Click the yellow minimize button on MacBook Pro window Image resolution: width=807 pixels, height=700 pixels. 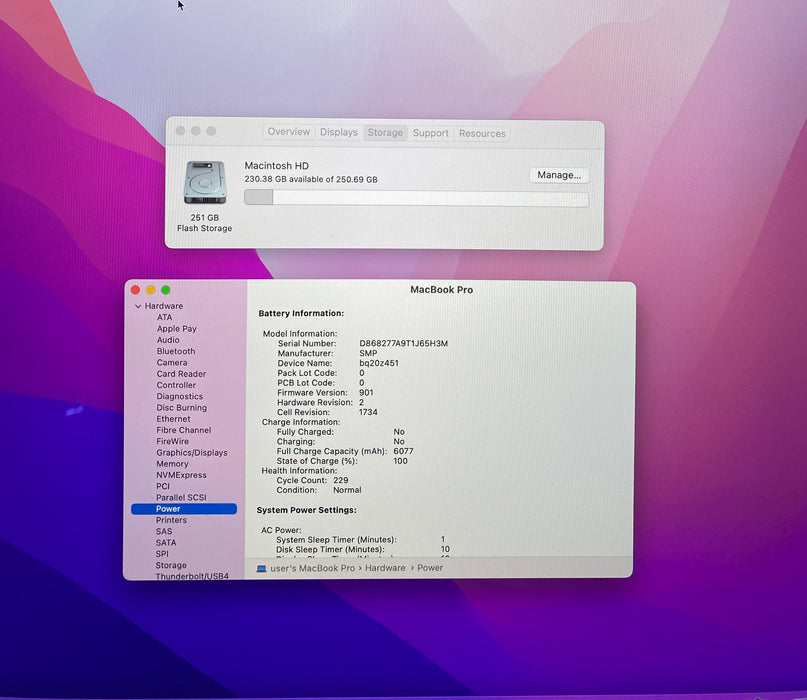click(151, 290)
